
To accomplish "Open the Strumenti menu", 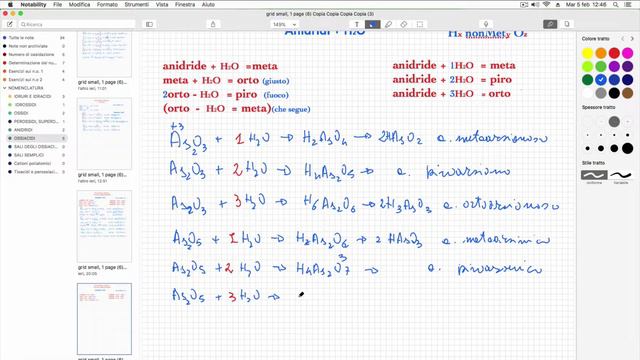I will coord(137,4).
